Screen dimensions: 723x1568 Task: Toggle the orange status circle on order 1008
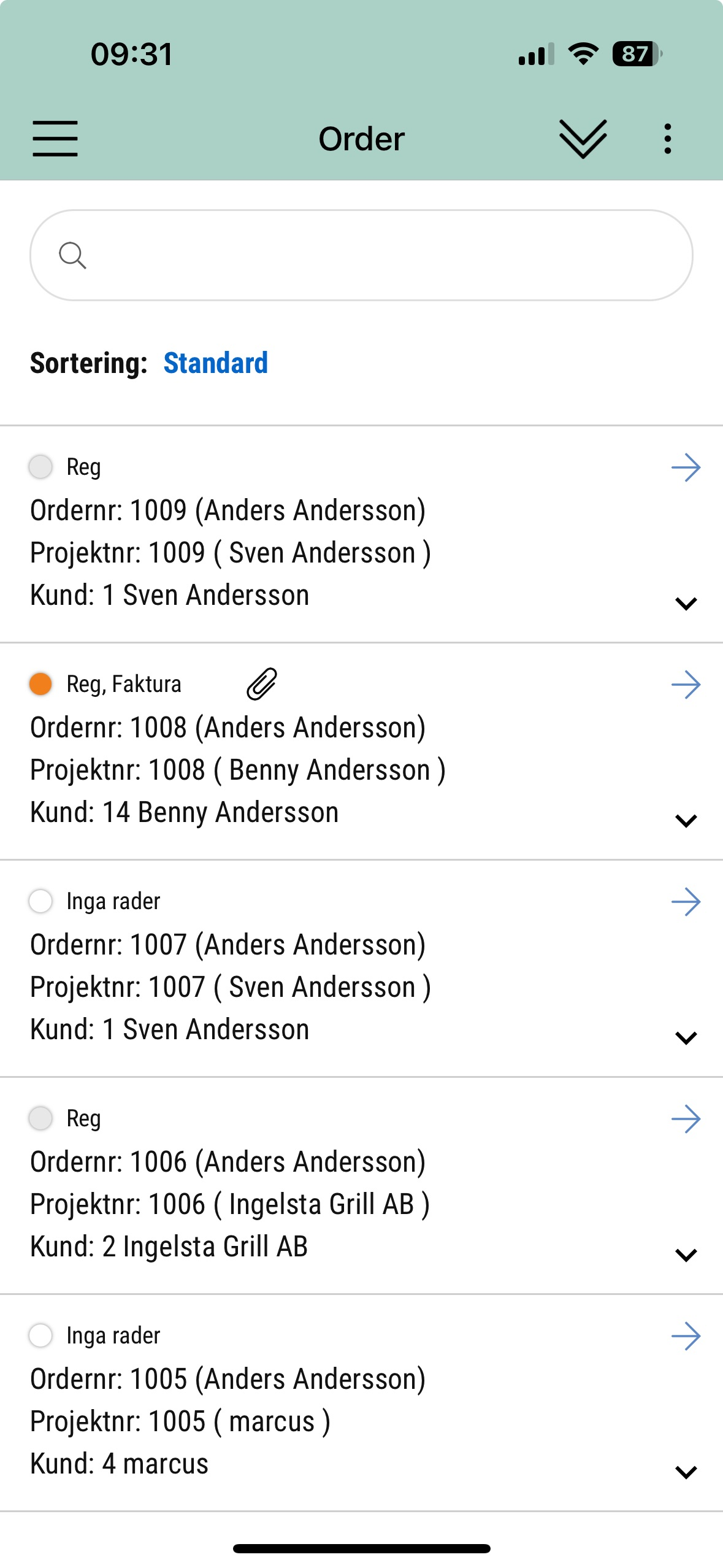(41, 684)
